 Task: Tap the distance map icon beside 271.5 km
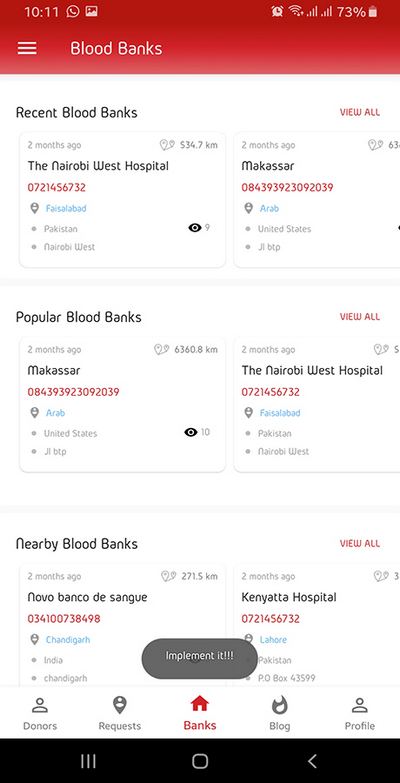pyautogui.click(x=168, y=576)
